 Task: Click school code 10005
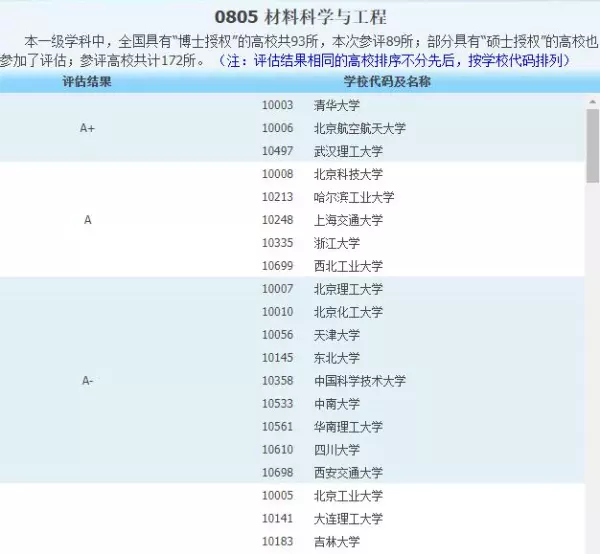click(277, 495)
